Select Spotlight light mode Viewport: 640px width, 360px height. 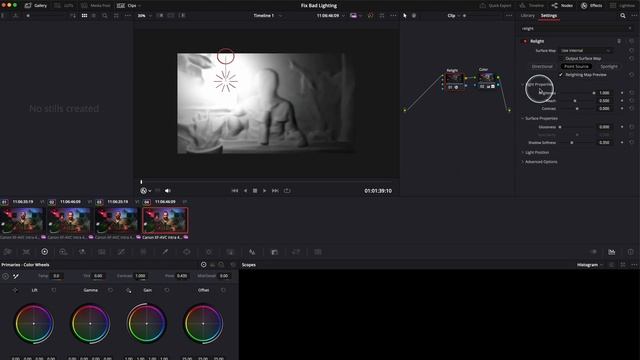[x=609, y=67]
